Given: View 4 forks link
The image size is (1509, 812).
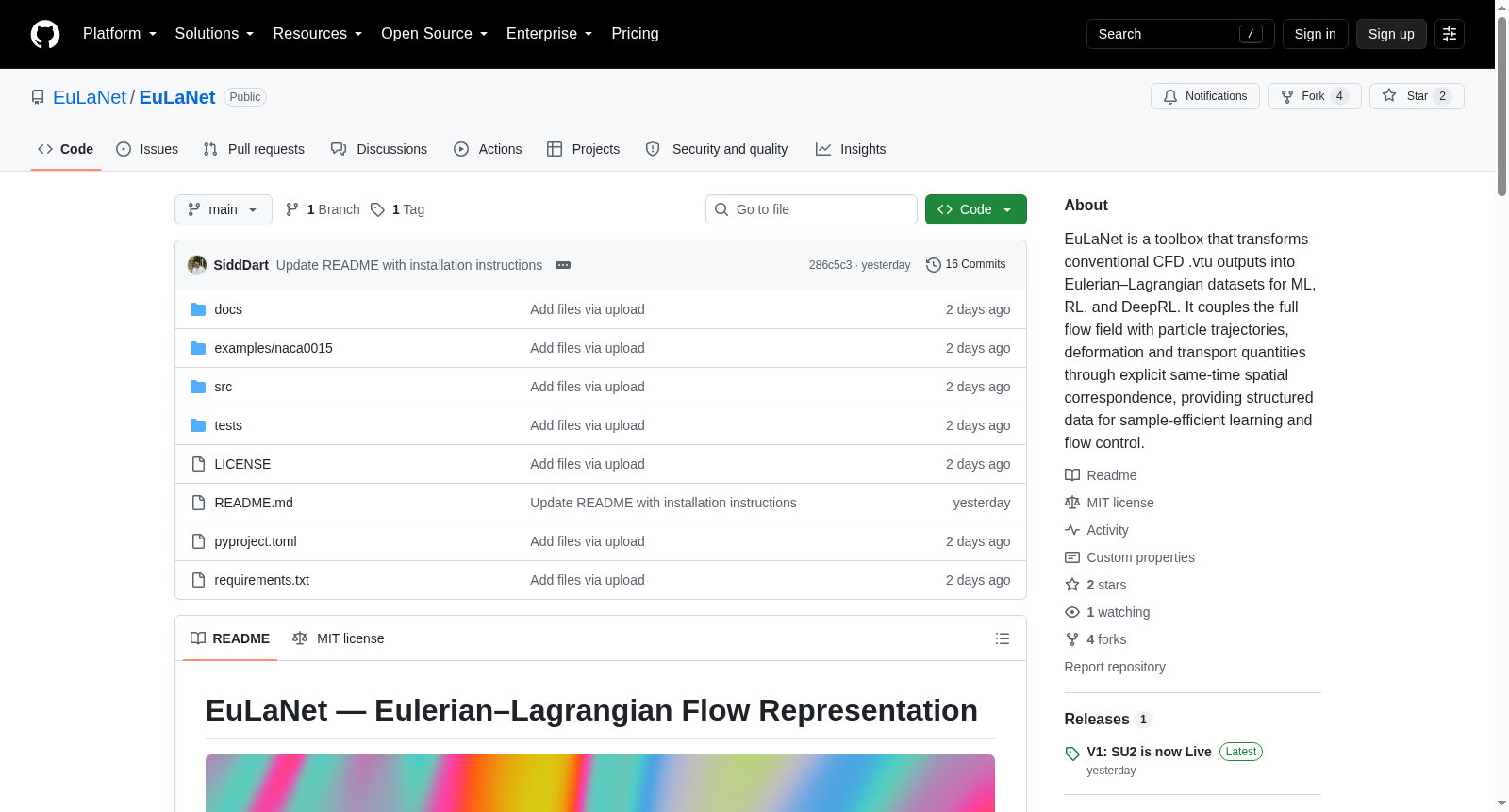Looking at the screenshot, I should [x=1096, y=639].
